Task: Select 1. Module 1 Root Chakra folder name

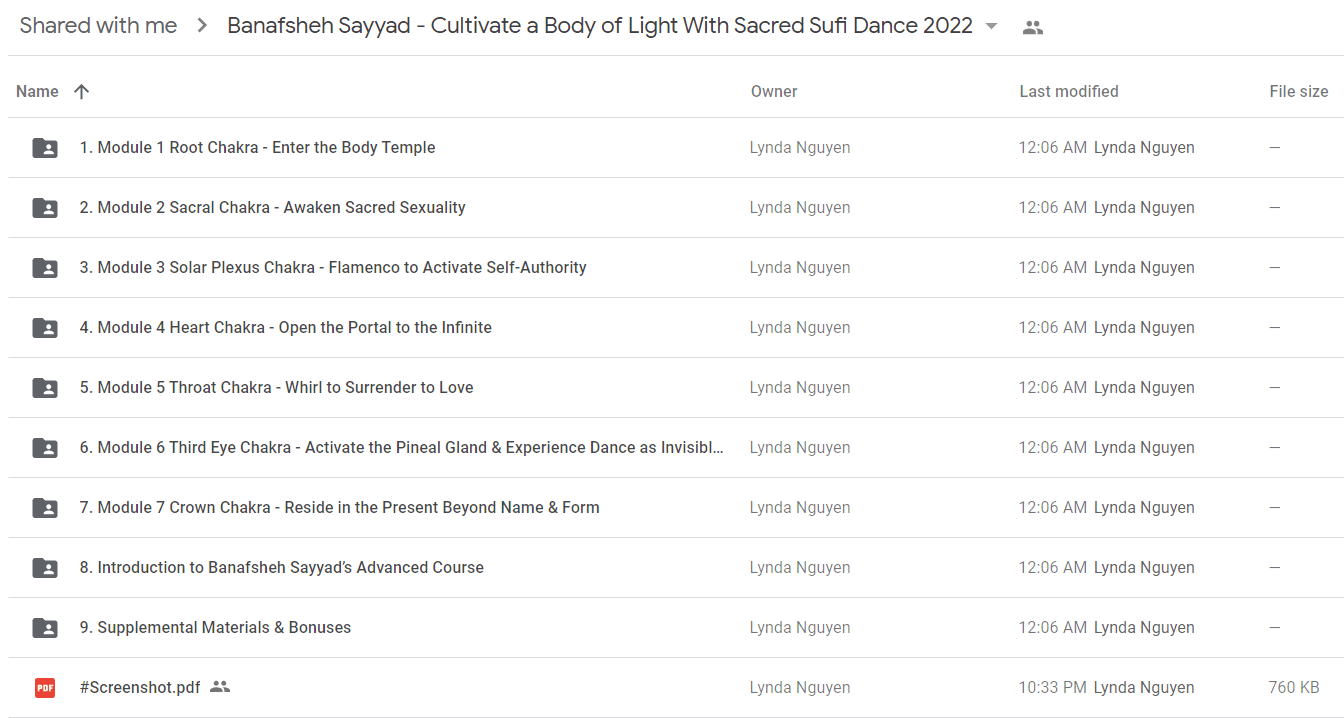Action: (257, 147)
